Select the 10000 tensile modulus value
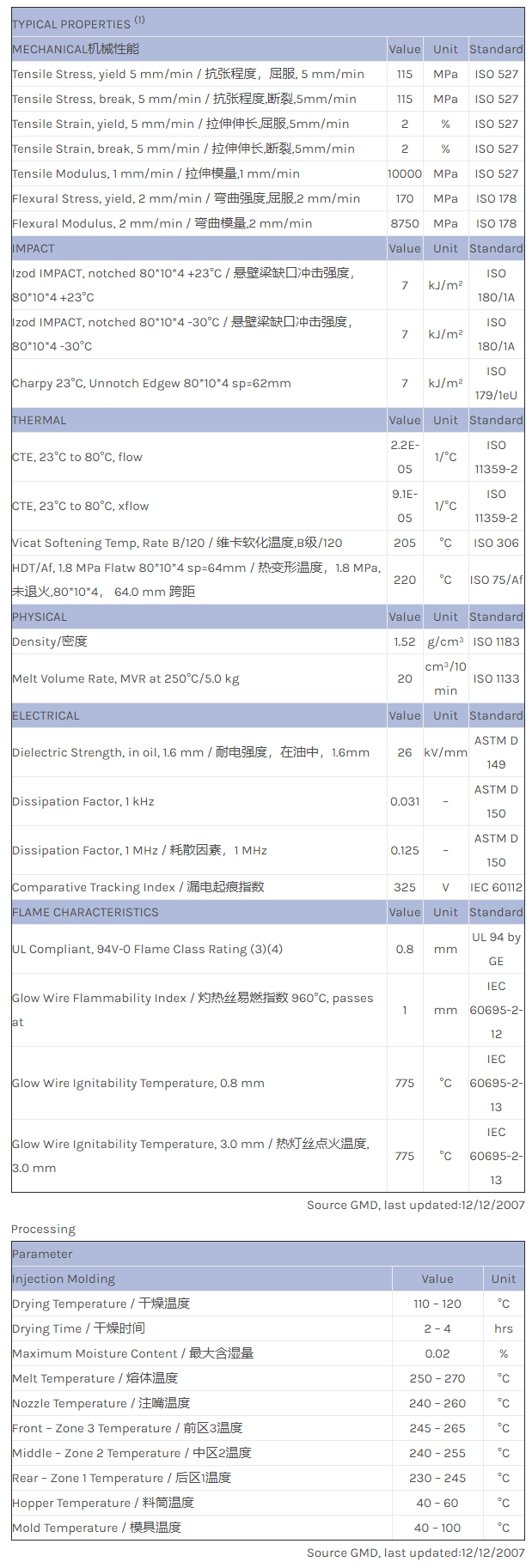This screenshot has height=1568, width=532. (404, 173)
